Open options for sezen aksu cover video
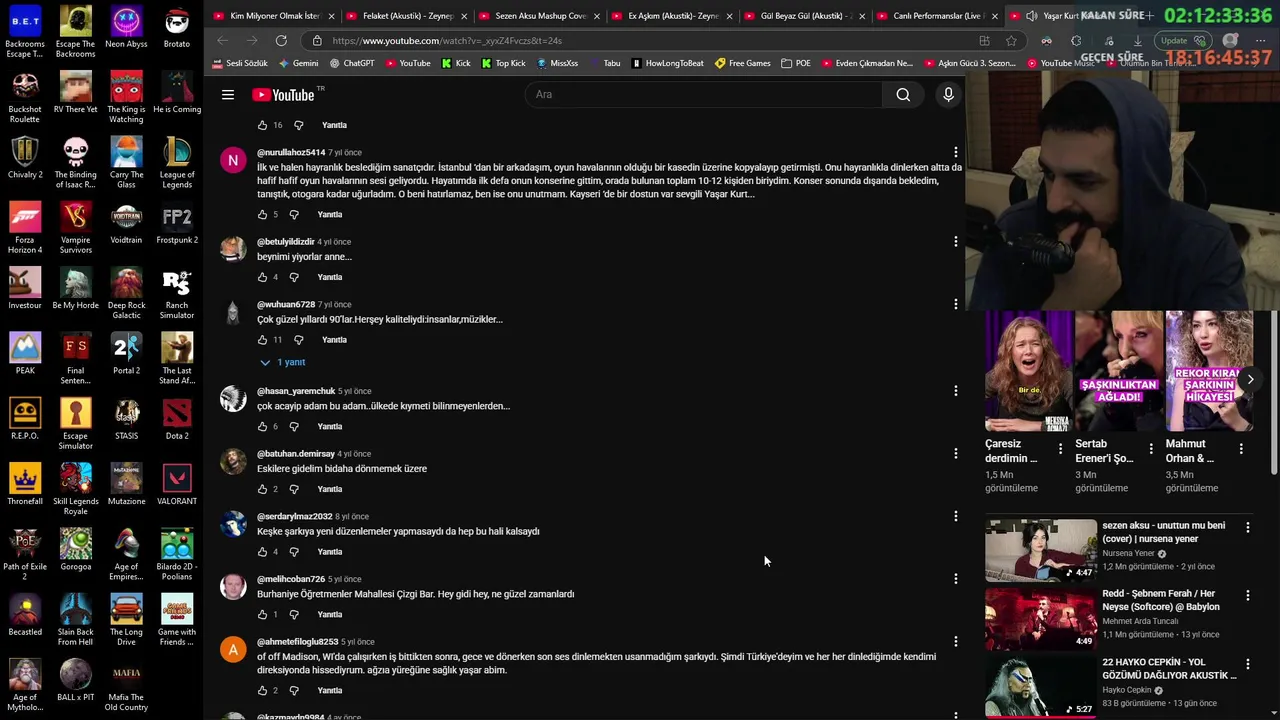The height and width of the screenshot is (720, 1280). click(x=1247, y=527)
